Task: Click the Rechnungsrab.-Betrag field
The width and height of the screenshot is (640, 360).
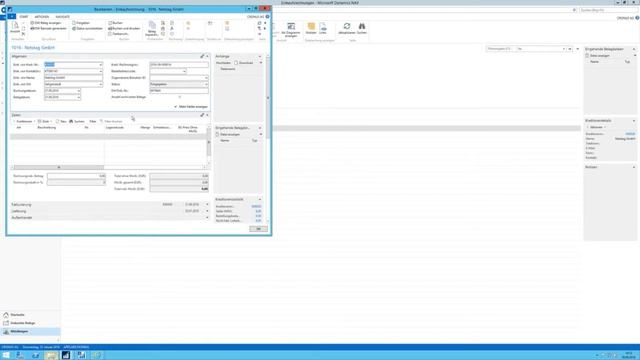Action: 76,176
